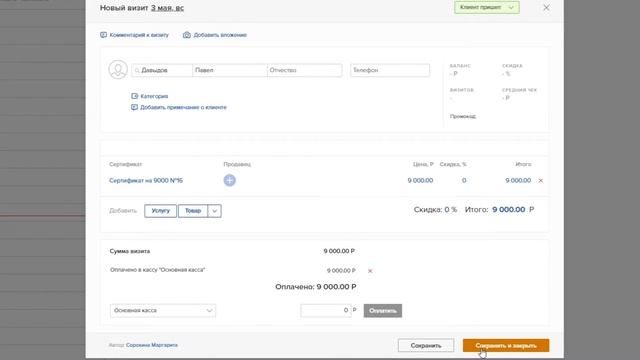
Task: Click the first name field Павел
Action: [x=230, y=70]
